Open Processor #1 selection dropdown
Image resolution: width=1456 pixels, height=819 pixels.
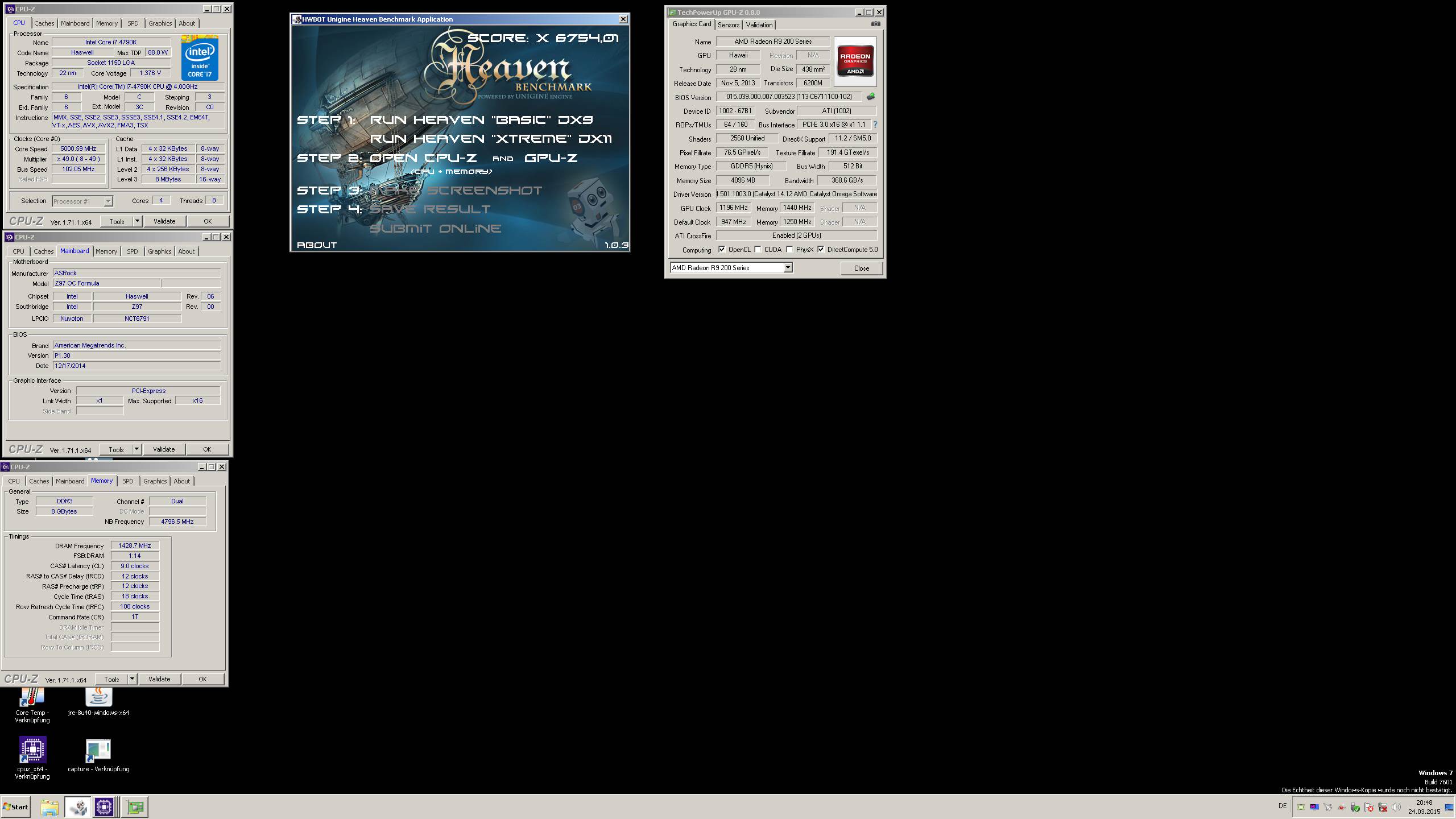point(108,201)
